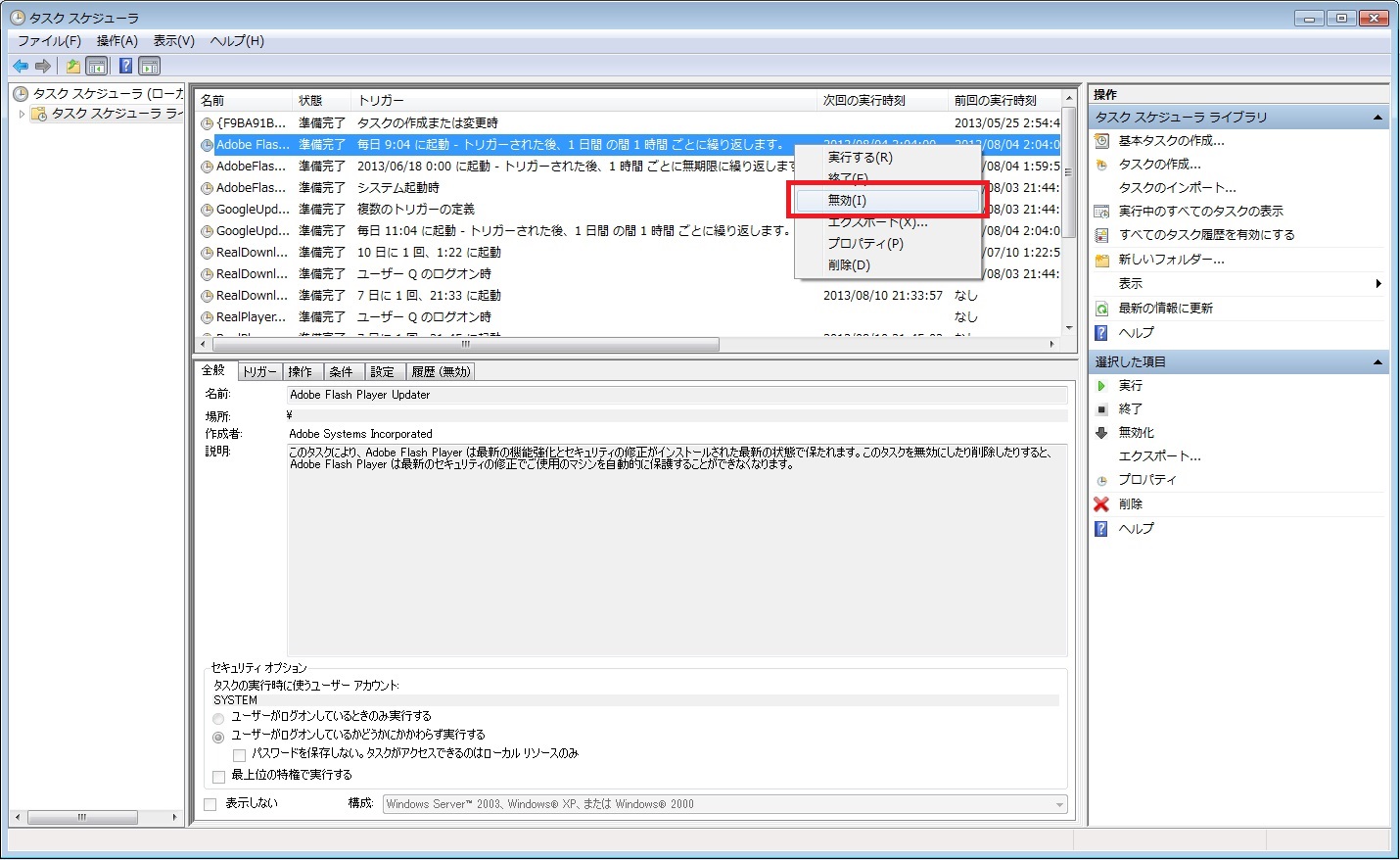
Task: Sort by 前回の実行時刻 column header
Action: 1004,101
